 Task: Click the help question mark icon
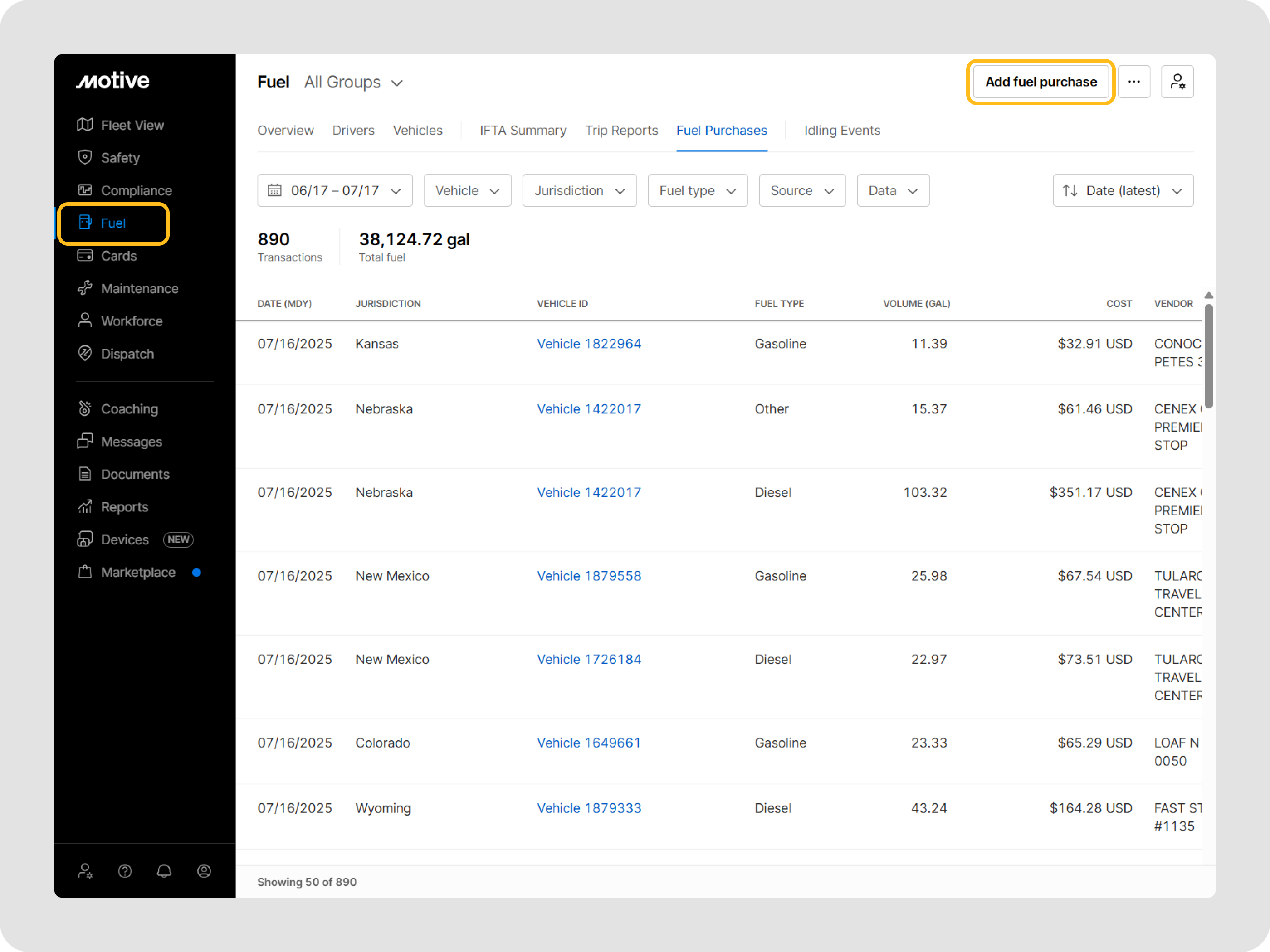pos(125,871)
